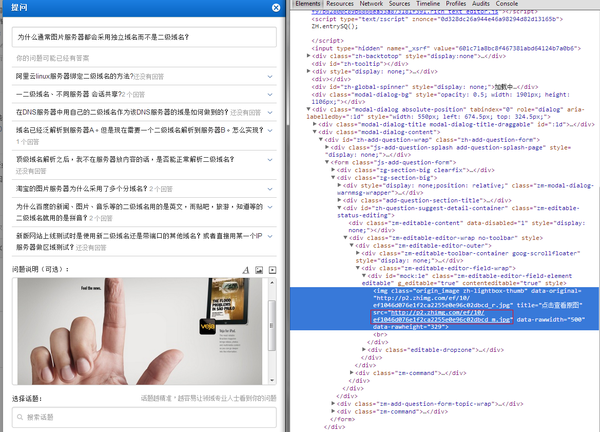Switch to the Resources tab in DevTools
The width and height of the screenshot is (600, 432).
340,3
